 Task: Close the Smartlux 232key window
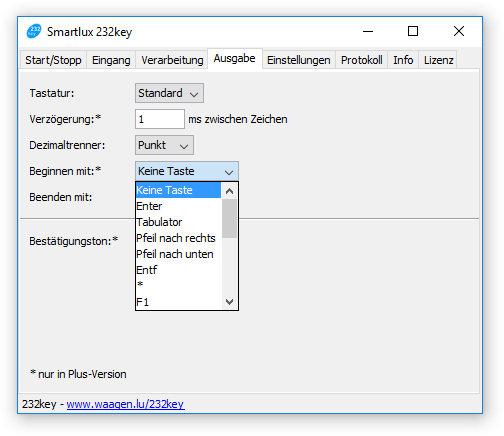459,31
